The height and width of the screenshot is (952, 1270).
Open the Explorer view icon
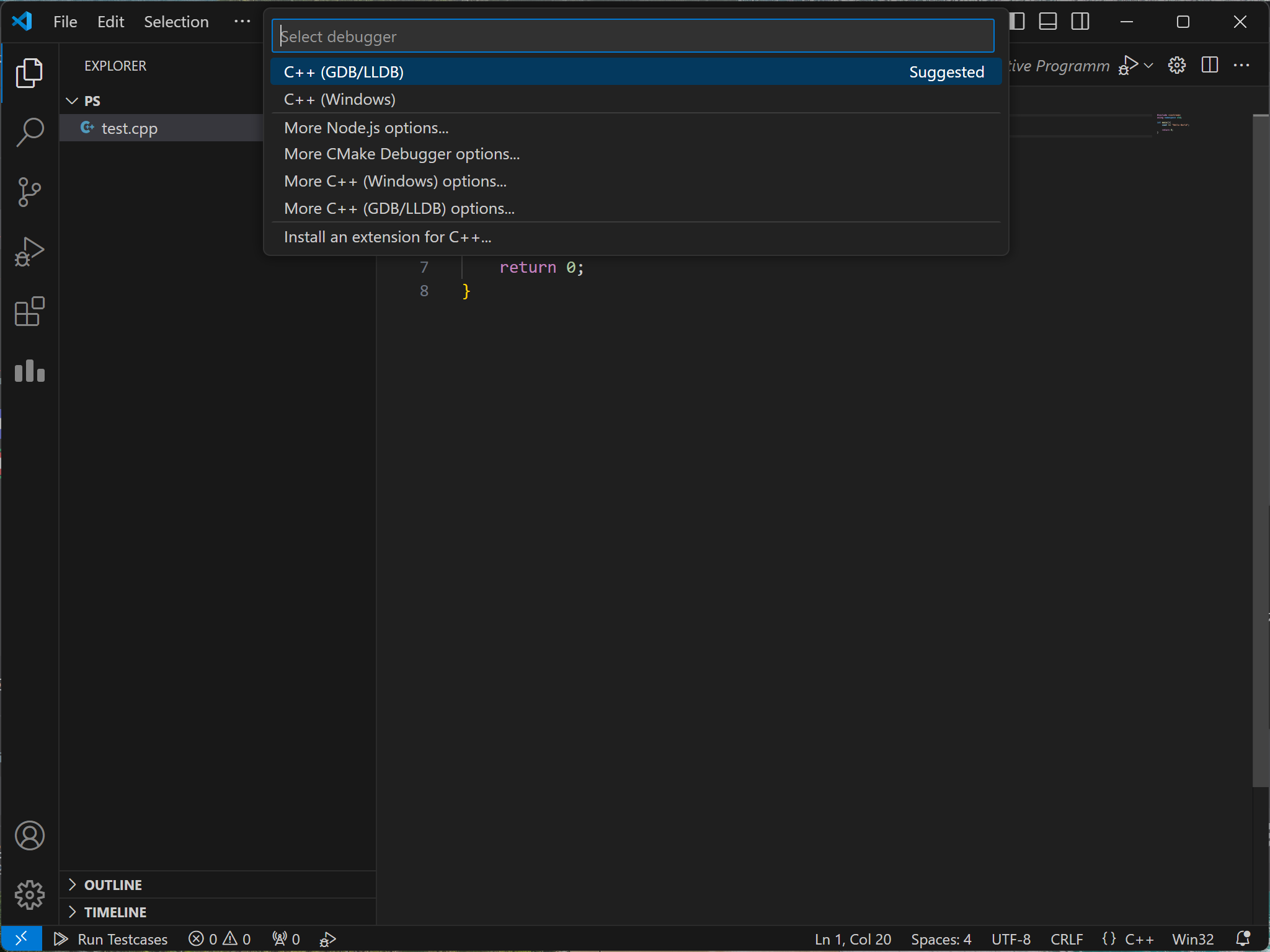29,73
